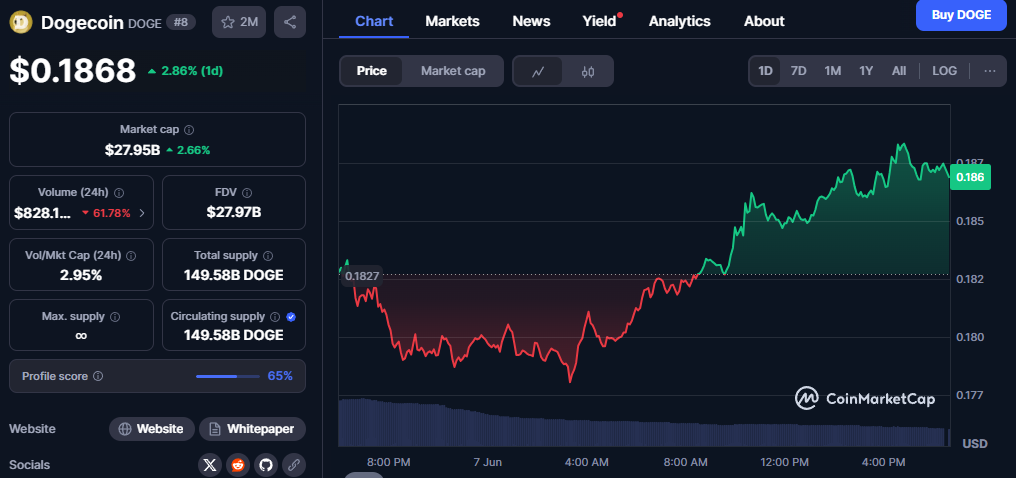1016x478 pixels.
Task: Show Circulating supply info icon
Action: 275,317
